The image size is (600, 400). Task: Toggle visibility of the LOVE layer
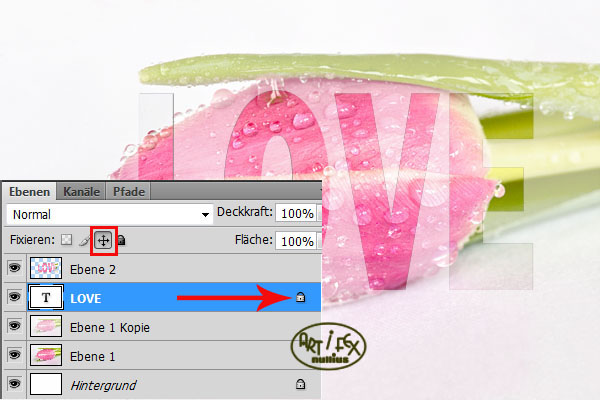pyautogui.click(x=15, y=297)
